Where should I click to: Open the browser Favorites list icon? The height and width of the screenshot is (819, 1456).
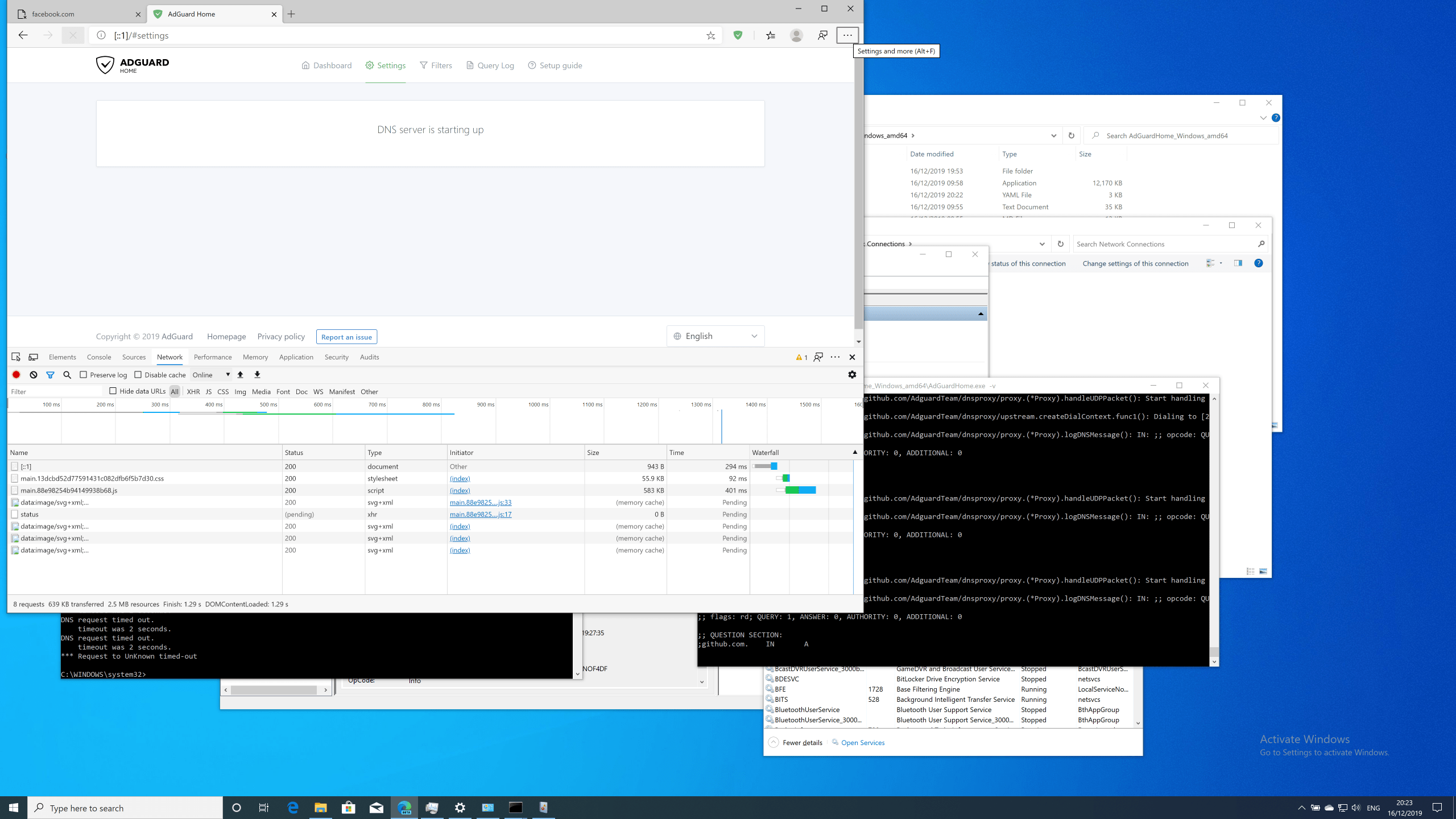pos(770,35)
